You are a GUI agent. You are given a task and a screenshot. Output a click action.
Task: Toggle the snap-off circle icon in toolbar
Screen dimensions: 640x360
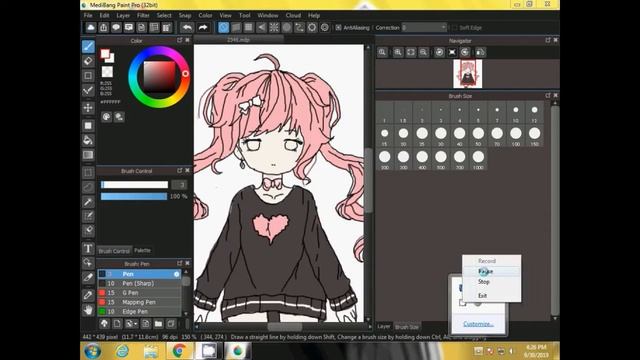(223, 28)
